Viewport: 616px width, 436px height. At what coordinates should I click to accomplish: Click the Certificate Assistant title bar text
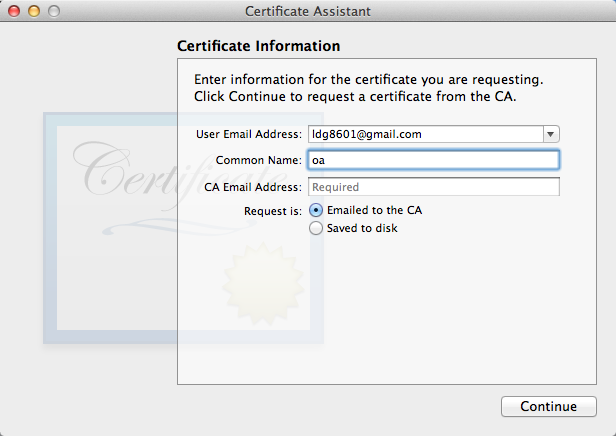coord(307,11)
